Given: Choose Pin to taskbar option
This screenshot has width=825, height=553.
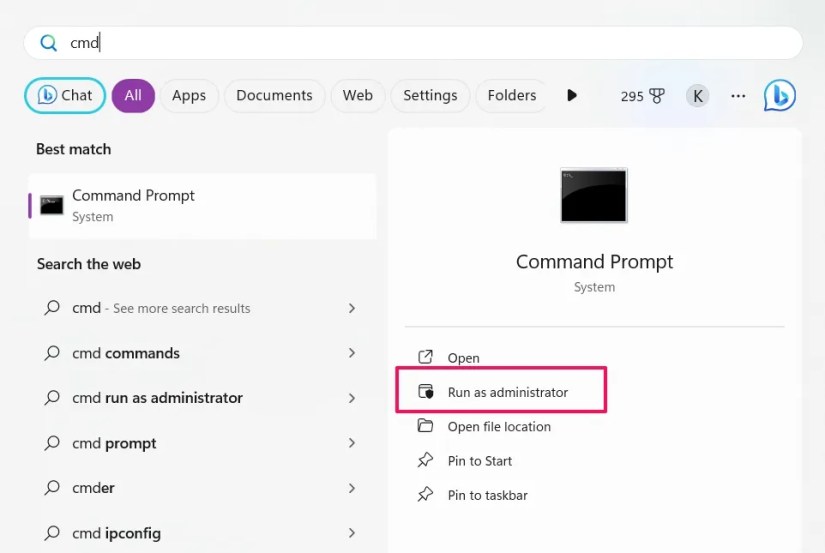Looking at the screenshot, I should pyautogui.click(x=487, y=495).
